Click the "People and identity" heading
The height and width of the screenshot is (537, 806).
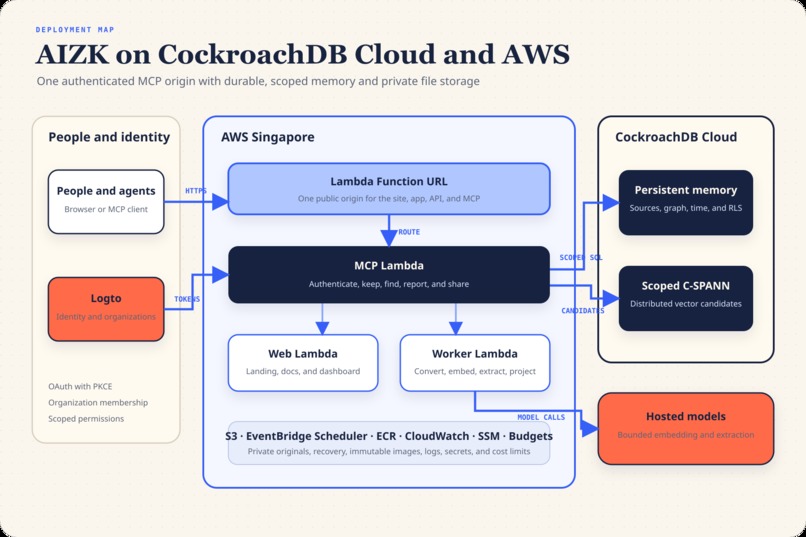tap(109, 137)
